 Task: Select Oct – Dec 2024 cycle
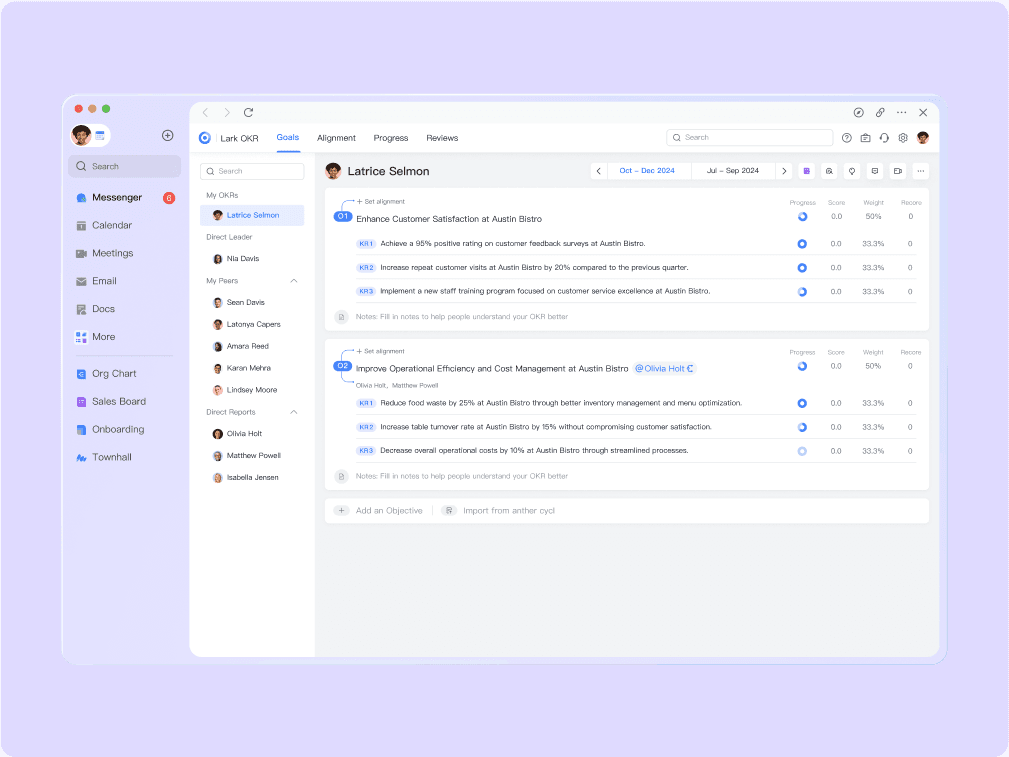coord(647,171)
